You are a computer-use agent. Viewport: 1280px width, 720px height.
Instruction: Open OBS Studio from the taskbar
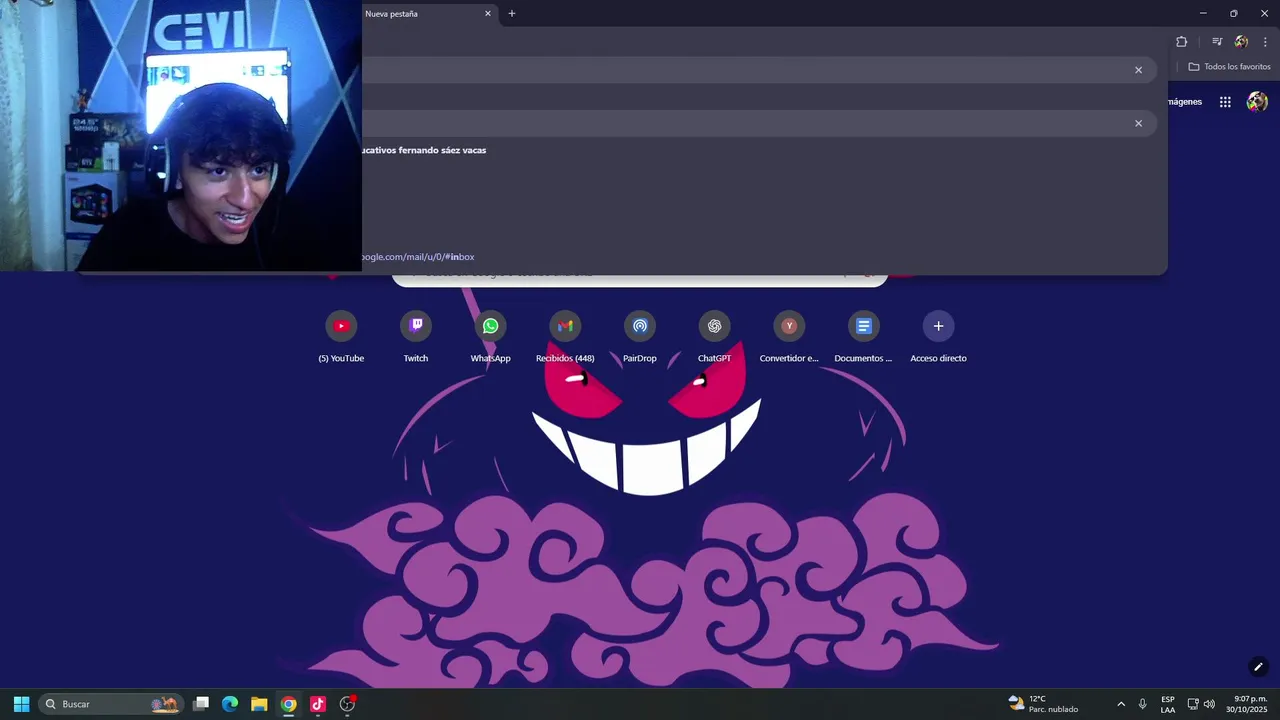[347, 704]
